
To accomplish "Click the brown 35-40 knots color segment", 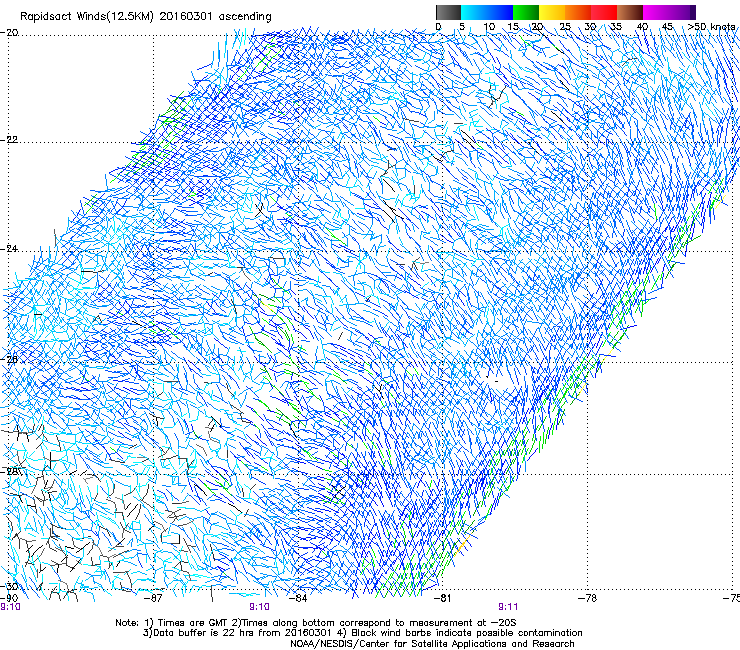I will point(630,12).
